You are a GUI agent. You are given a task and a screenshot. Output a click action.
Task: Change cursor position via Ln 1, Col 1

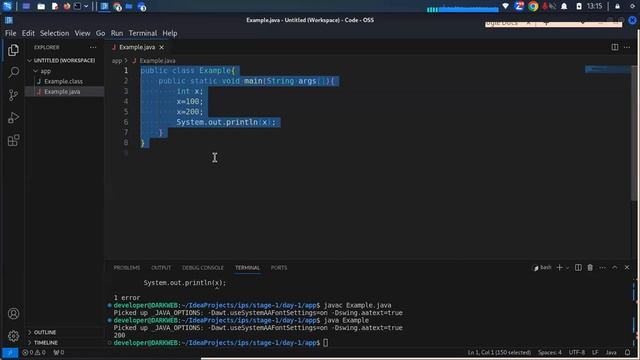click(499, 352)
